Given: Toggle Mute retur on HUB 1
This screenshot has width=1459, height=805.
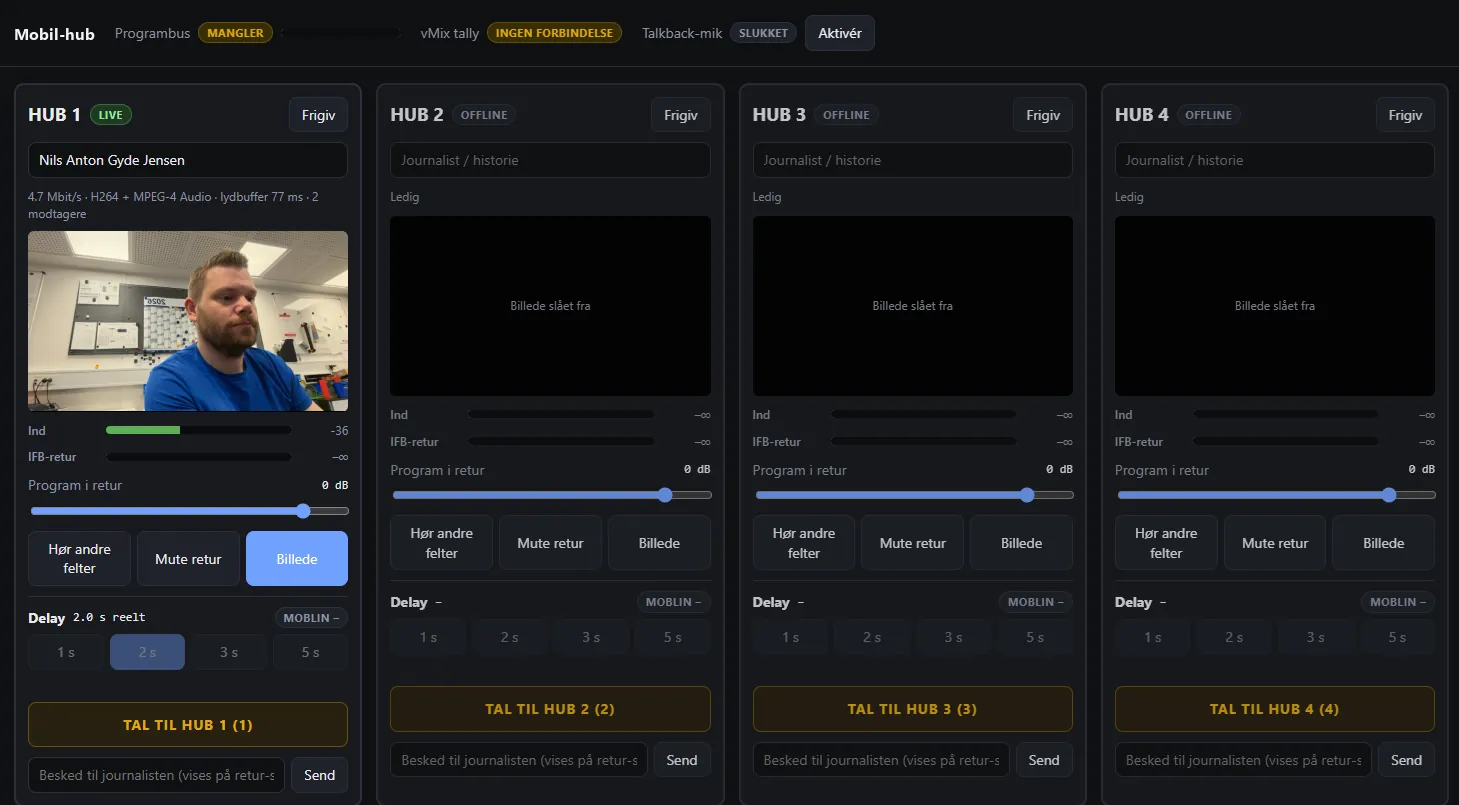Looking at the screenshot, I should click(x=188, y=559).
